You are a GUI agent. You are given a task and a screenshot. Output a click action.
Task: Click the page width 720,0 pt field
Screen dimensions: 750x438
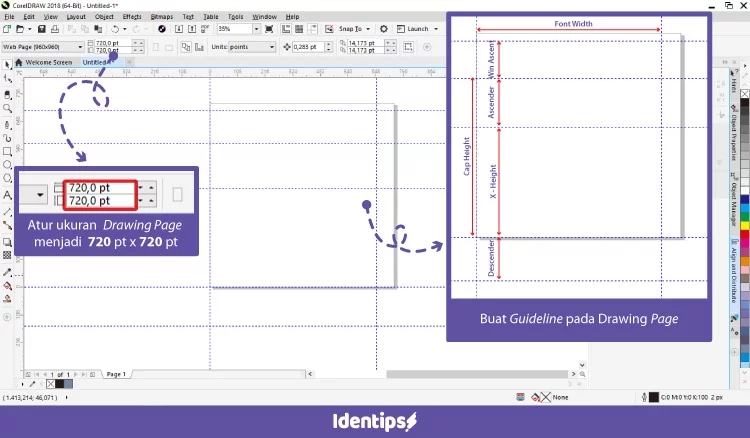(x=106, y=43)
